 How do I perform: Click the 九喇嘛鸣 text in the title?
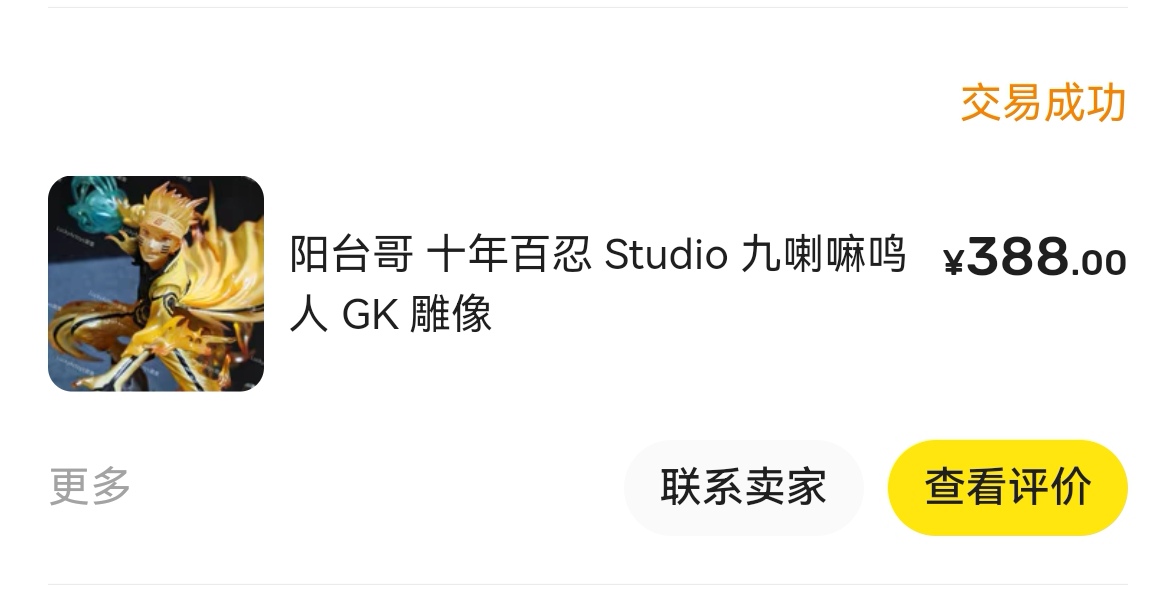(824, 255)
